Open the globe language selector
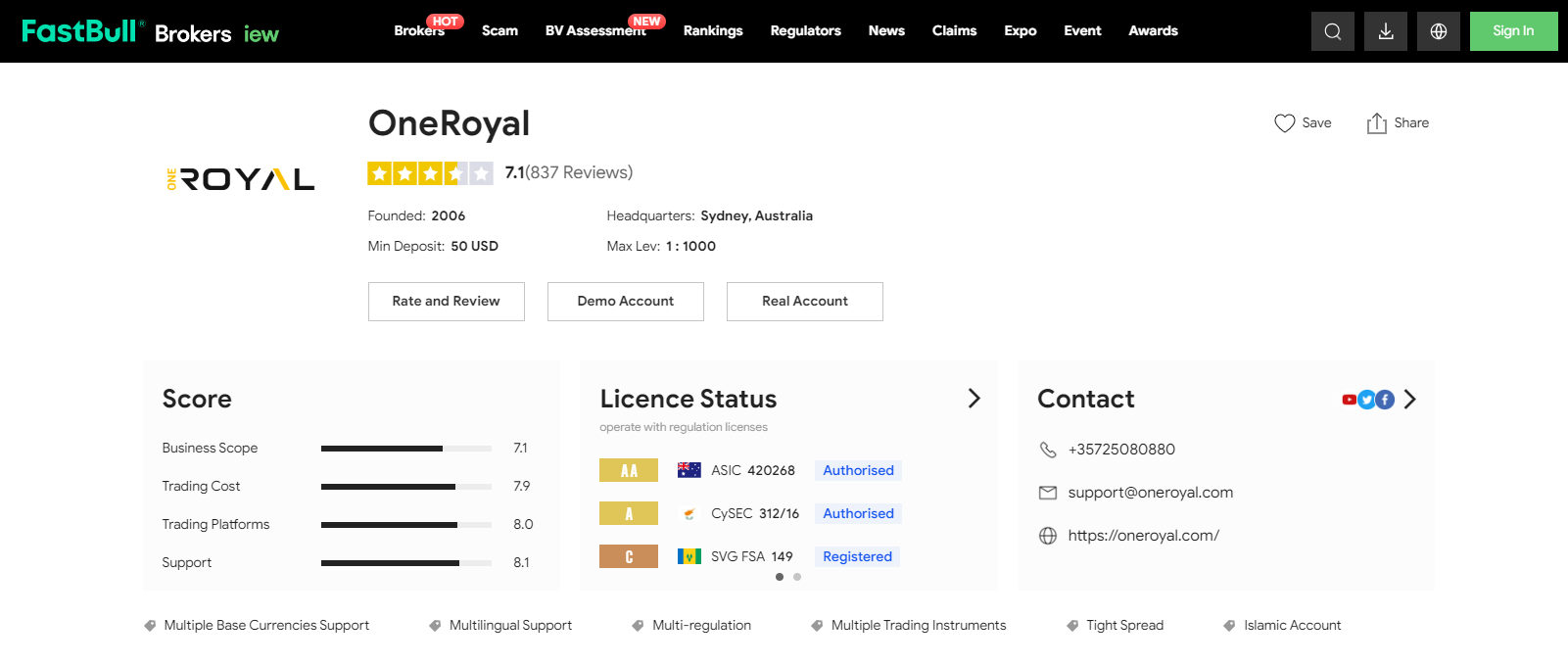Screen dimensions: 1568x666 click(1438, 31)
